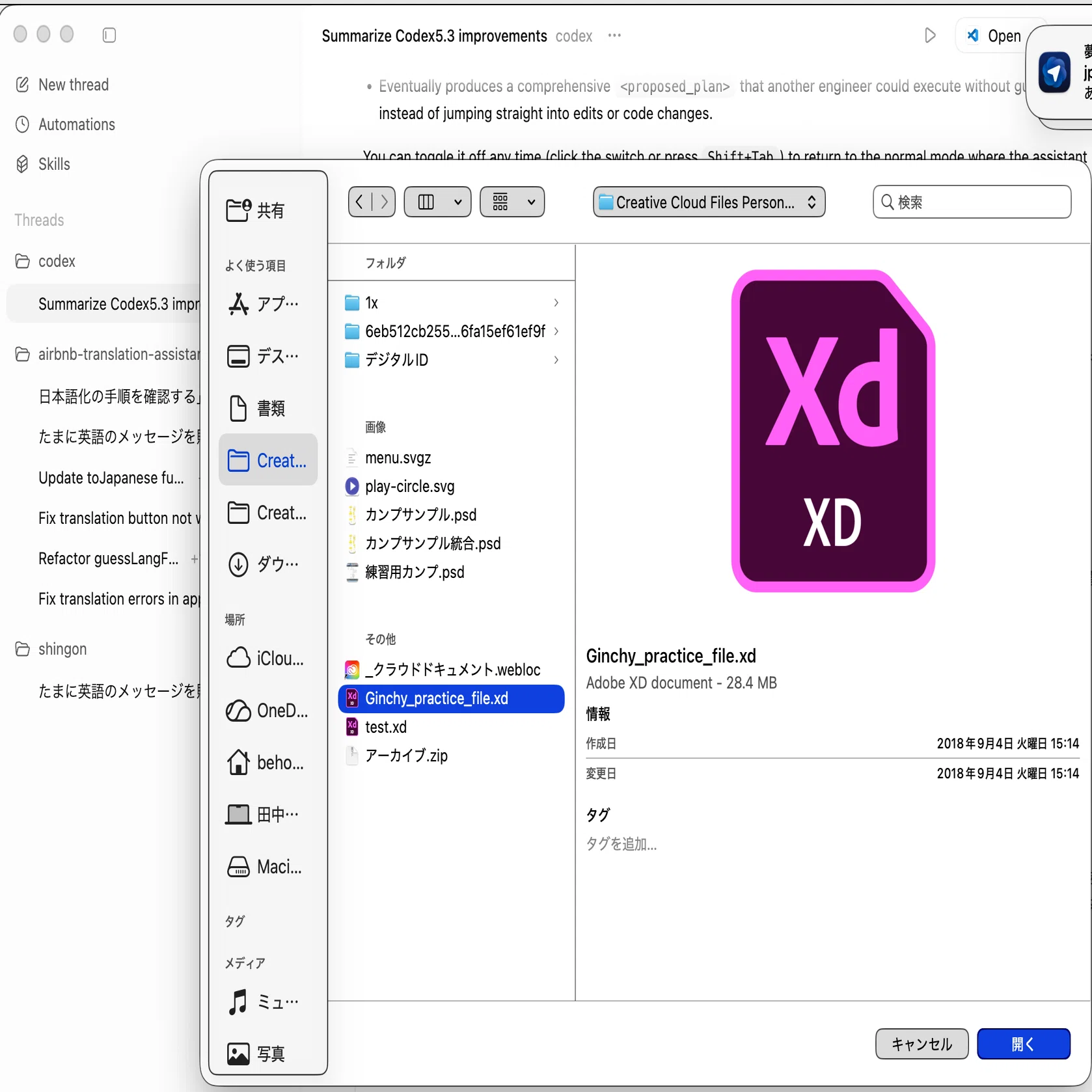1092x1092 pixels.
Task: Open the more options ellipsis beside codex
Action: point(614,35)
